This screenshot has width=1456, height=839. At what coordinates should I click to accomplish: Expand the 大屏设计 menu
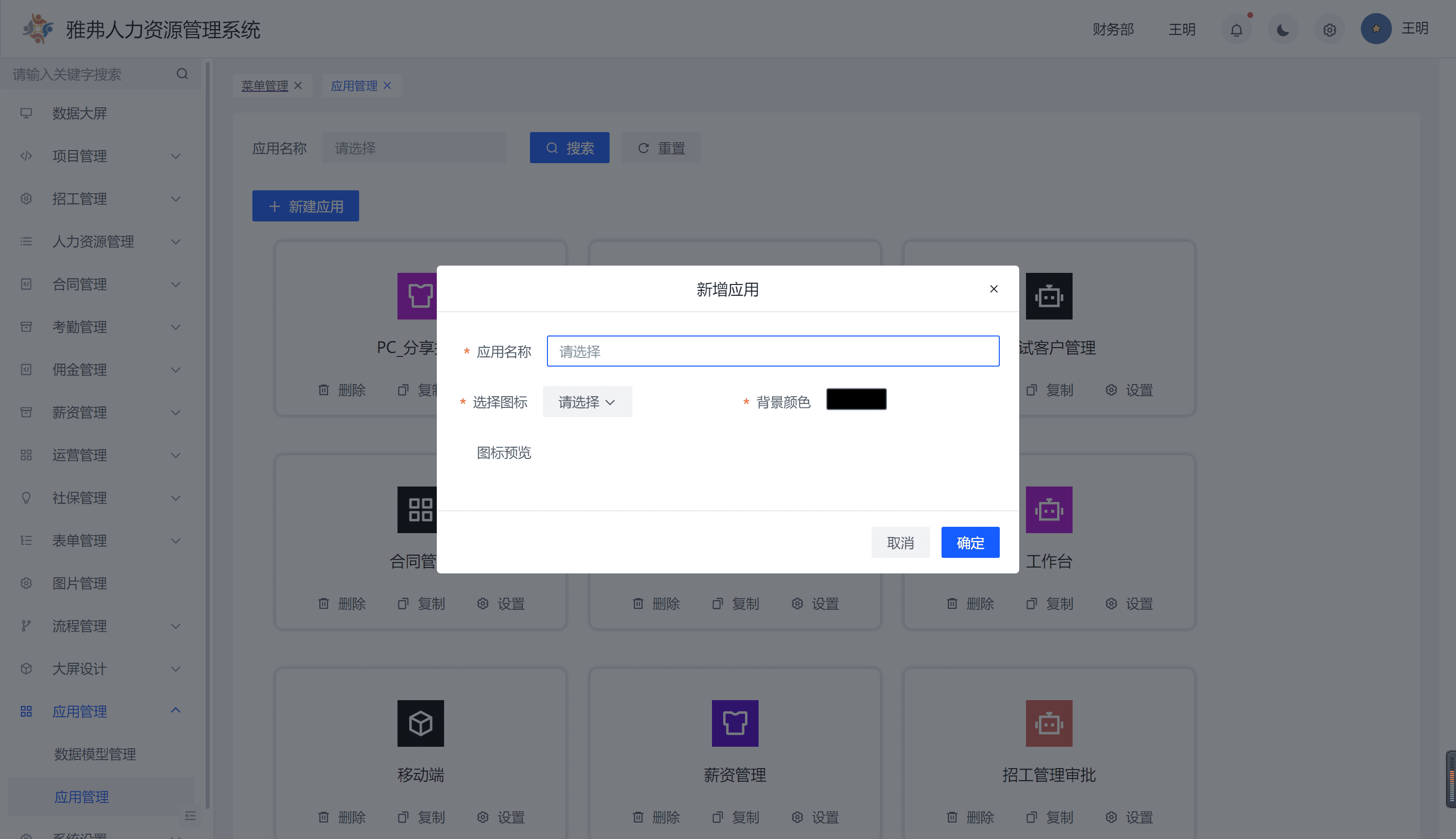[101, 669]
